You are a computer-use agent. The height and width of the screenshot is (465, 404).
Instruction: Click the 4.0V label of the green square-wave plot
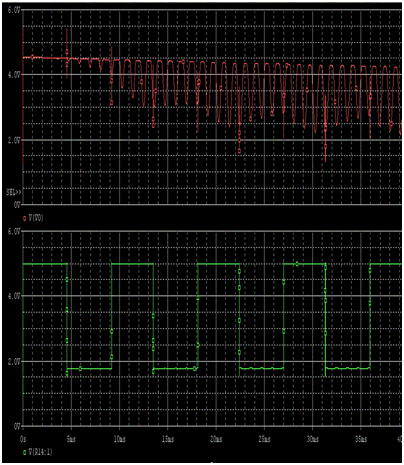pos(14,296)
